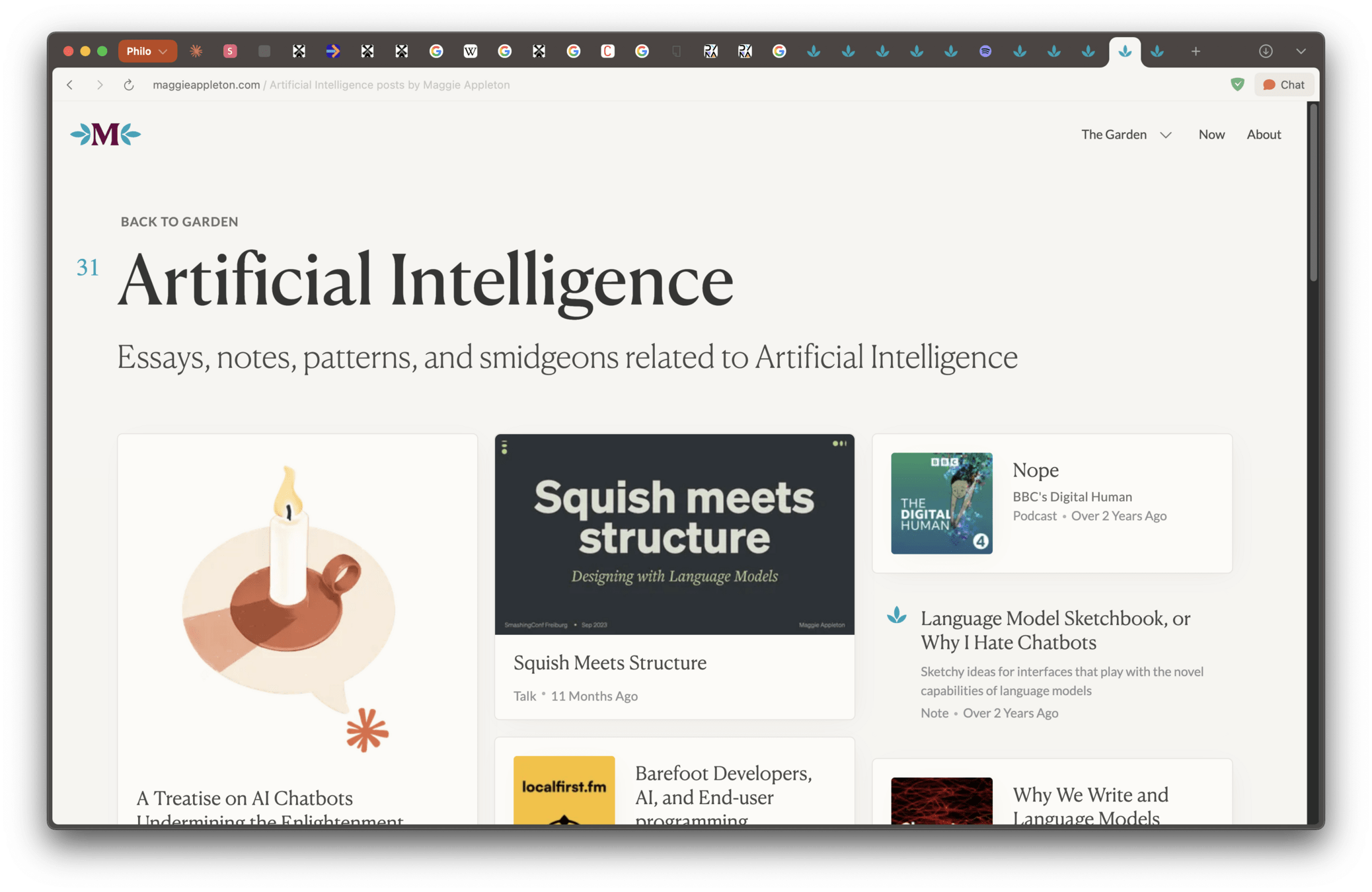The height and width of the screenshot is (892, 1372).
Task: Expand The Garden navigation menu
Action: (1125, 134)
